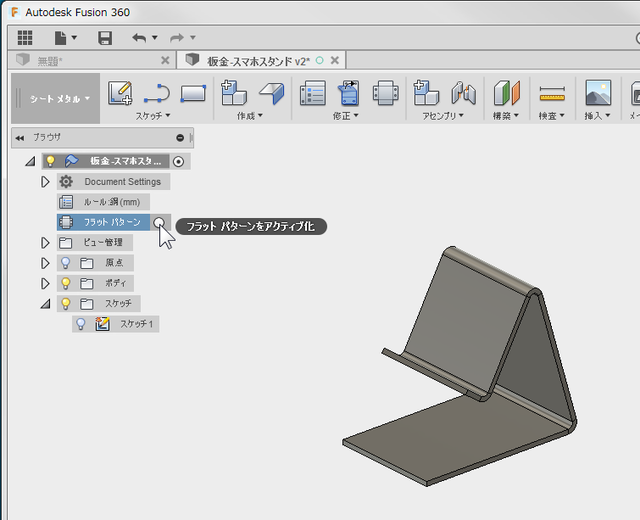Collapse the ブラウザ panel with double arrows
The height and width of the screenshot is (520, 640).
coord(20,138)
